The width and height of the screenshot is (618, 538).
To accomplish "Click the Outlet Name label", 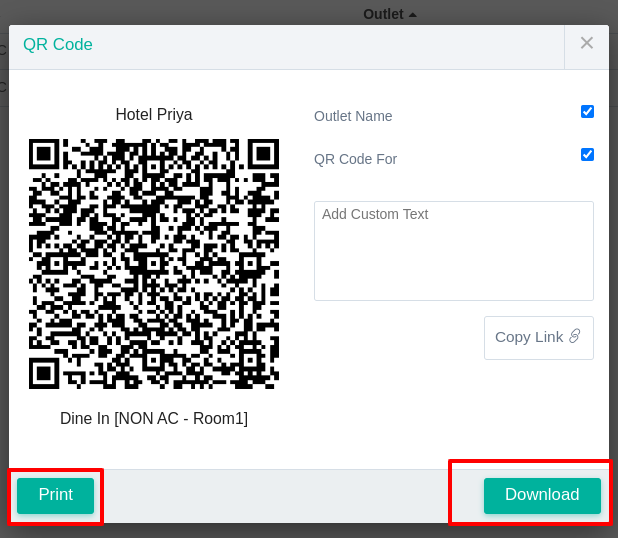I will (x=353, y=116).
